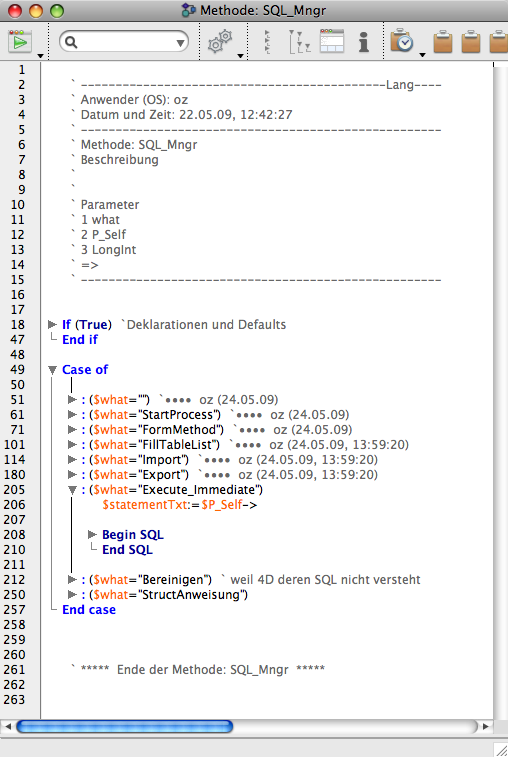Open the dropdown arrow beside the clipboard clock icon
The height and width of the screenshot is (757, 508).
(422, 55)
